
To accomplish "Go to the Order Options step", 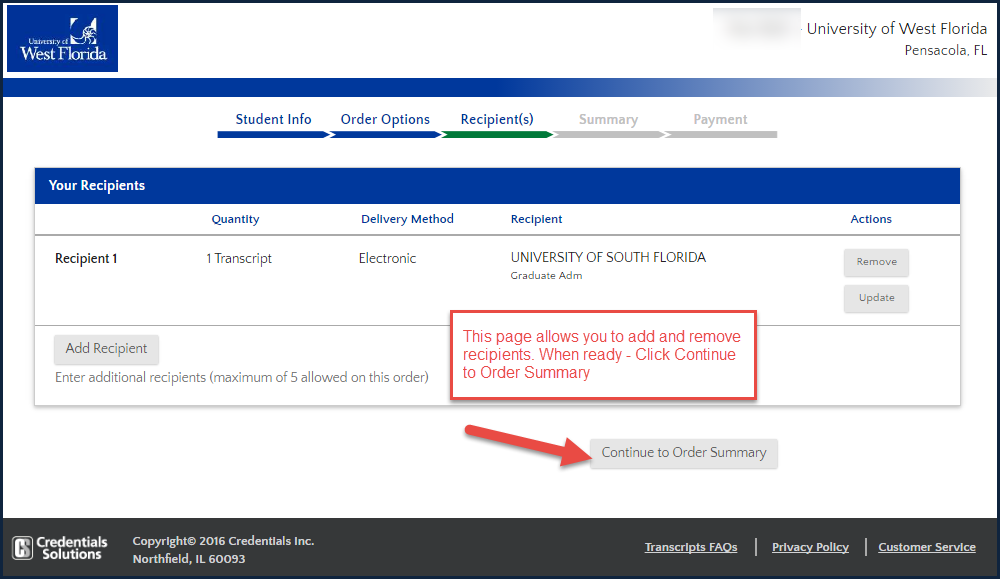I will (x=385, y=119).
